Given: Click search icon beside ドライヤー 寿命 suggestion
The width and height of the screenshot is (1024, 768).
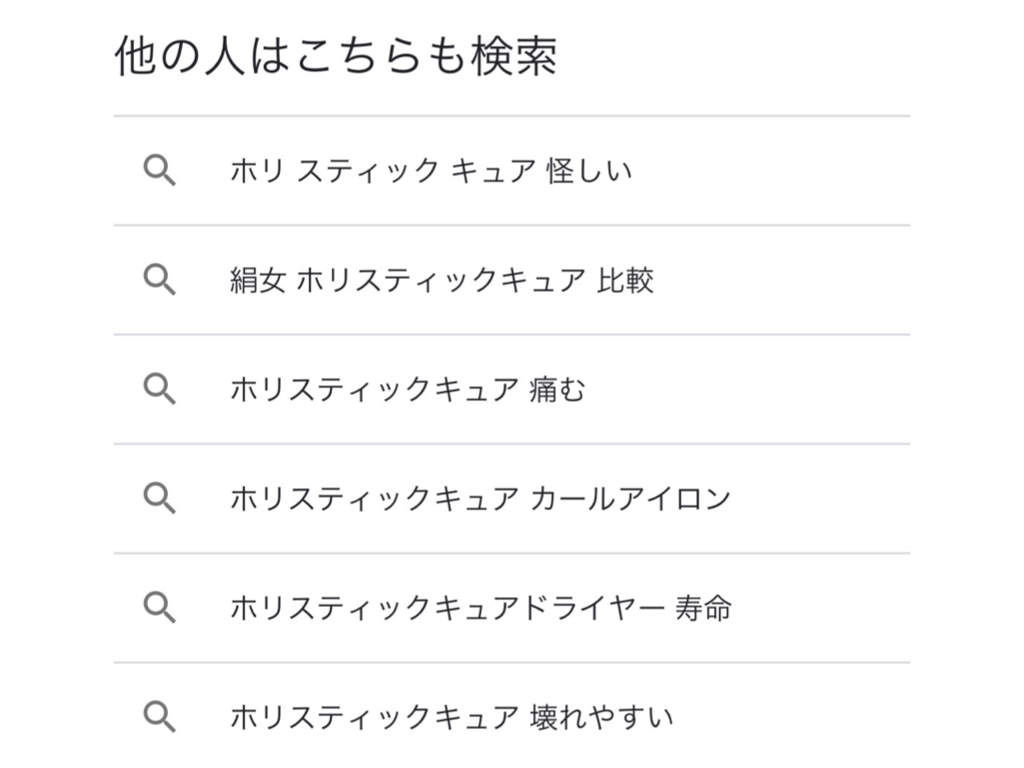Looking at the screenshot, I should pyautogui.click(x=159, y=607).
